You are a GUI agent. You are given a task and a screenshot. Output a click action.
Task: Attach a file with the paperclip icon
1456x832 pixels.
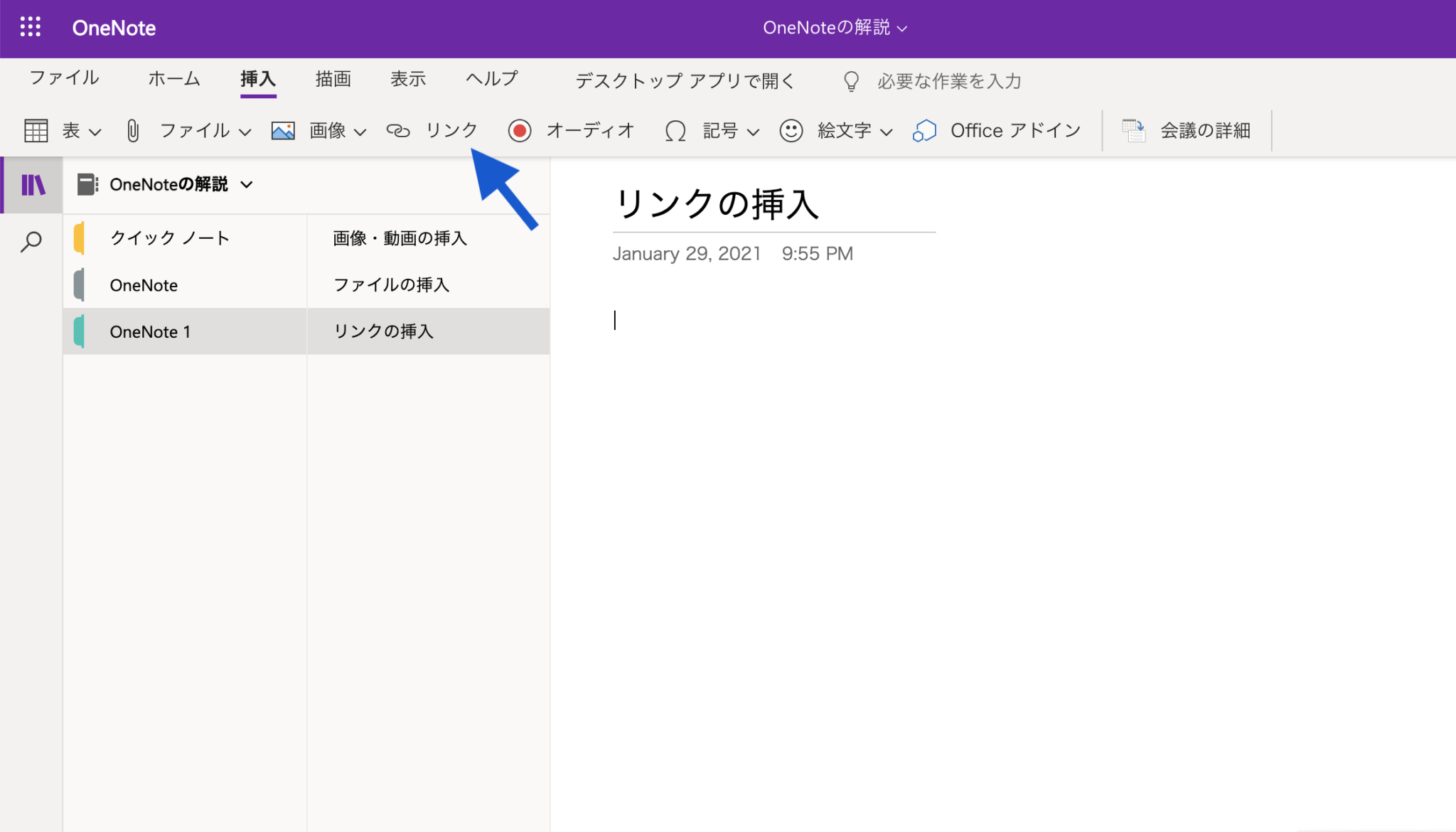[133, 130]
